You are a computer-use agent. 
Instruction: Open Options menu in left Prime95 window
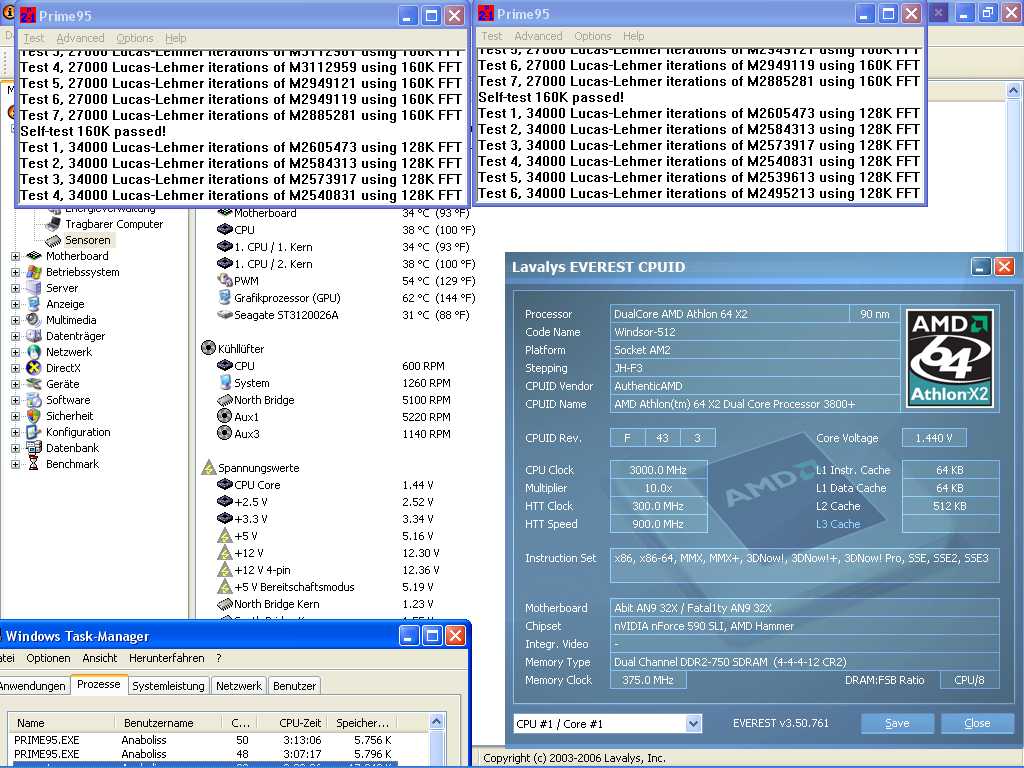135,38
